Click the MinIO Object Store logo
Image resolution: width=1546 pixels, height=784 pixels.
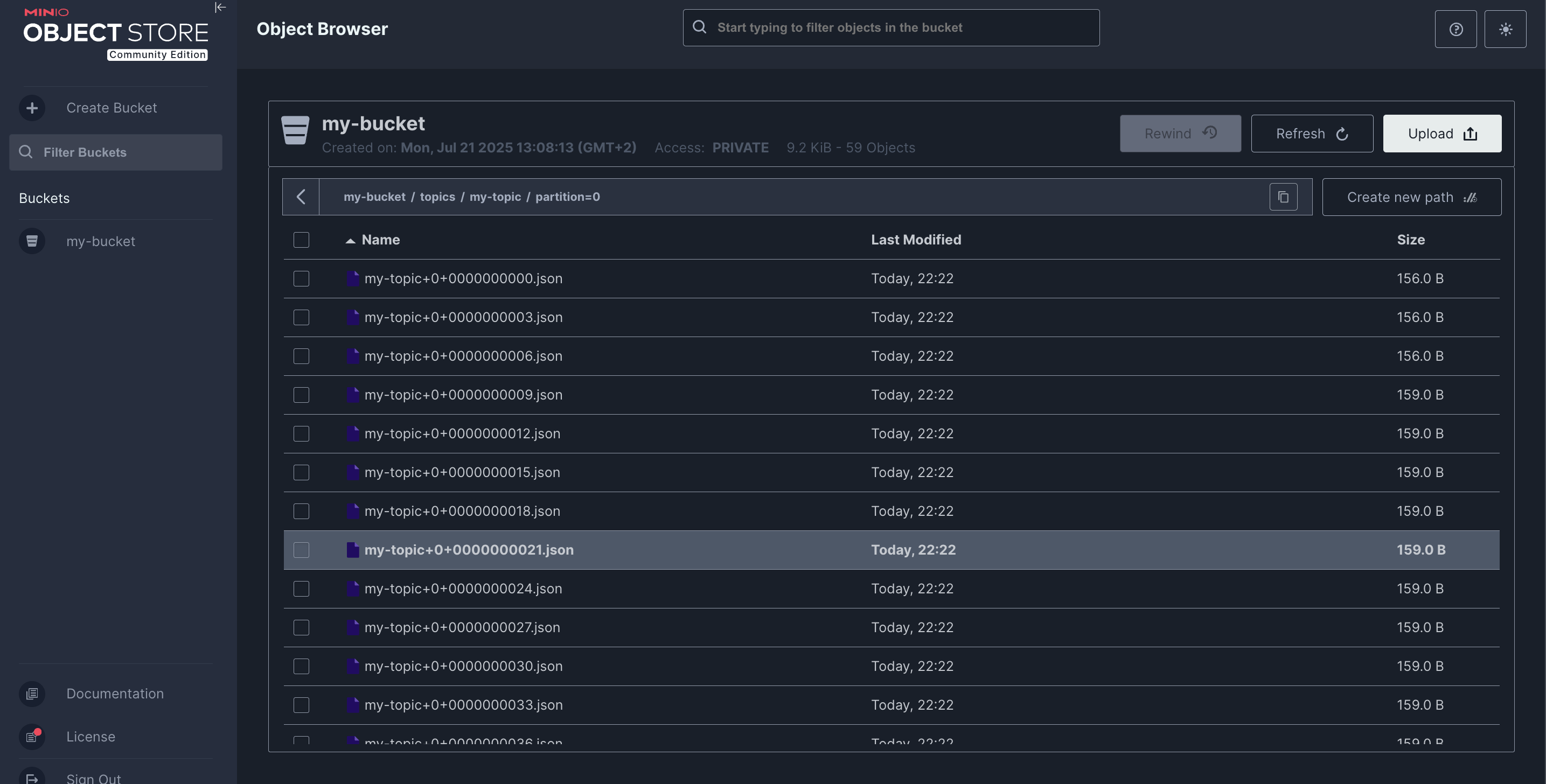115,34
